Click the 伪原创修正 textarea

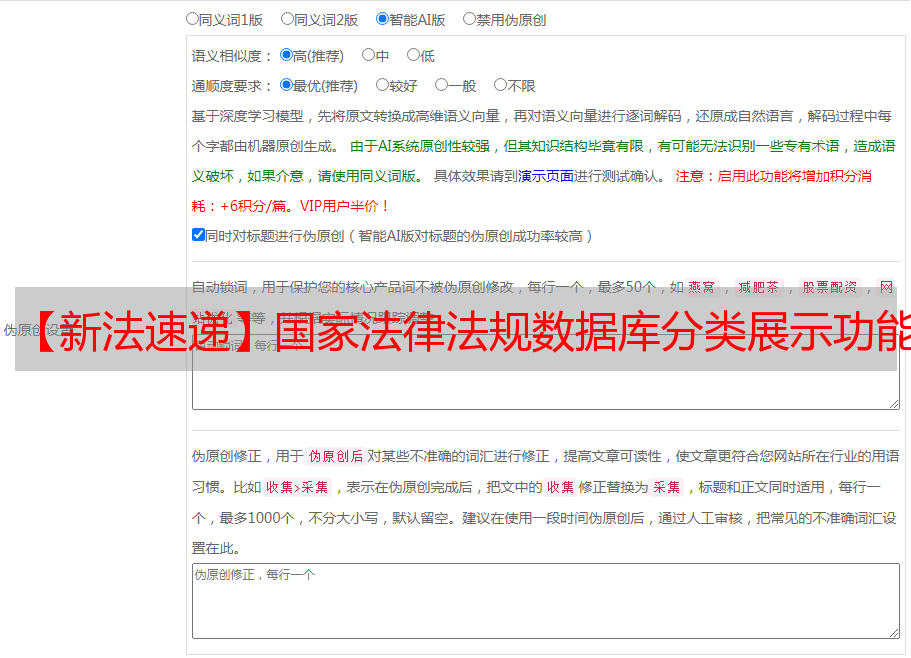pyautogui.click(x=546, y=601)
